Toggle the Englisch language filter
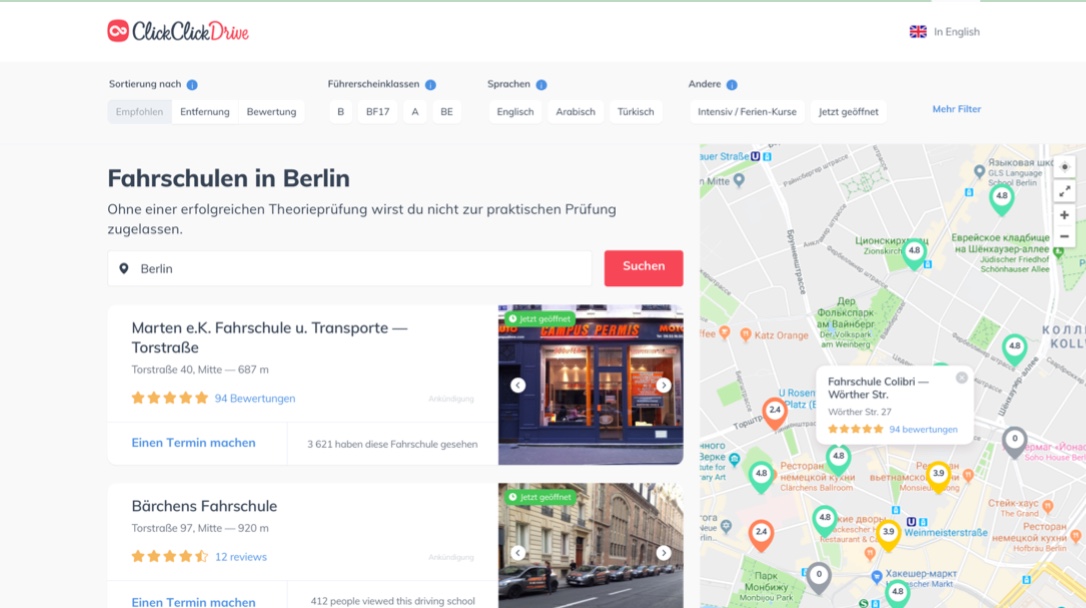This screenshot has height=608, width=1086. [515, 111]
